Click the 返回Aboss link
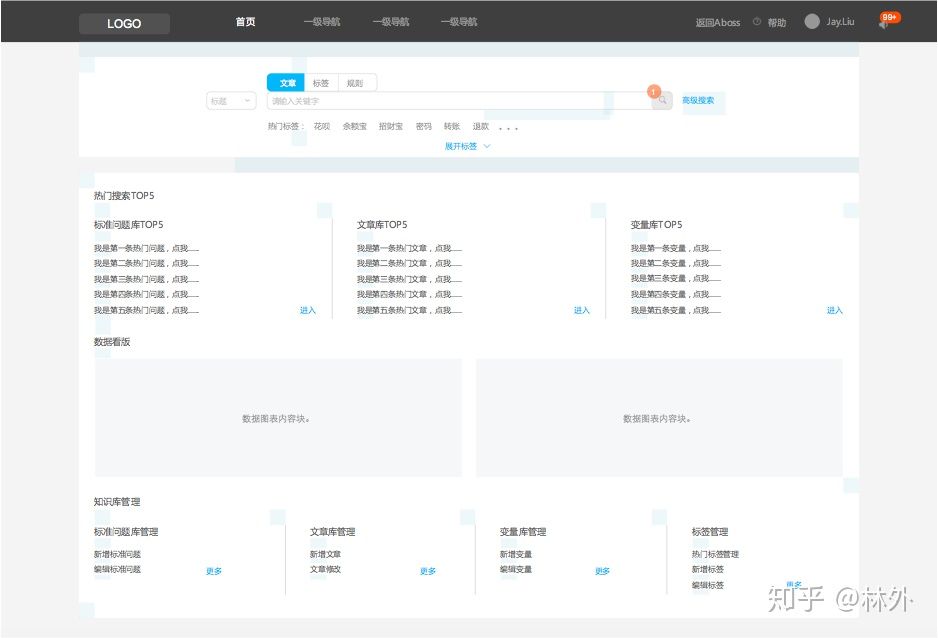The width and height of the screenshot is (938, 638). click(718, 23)
